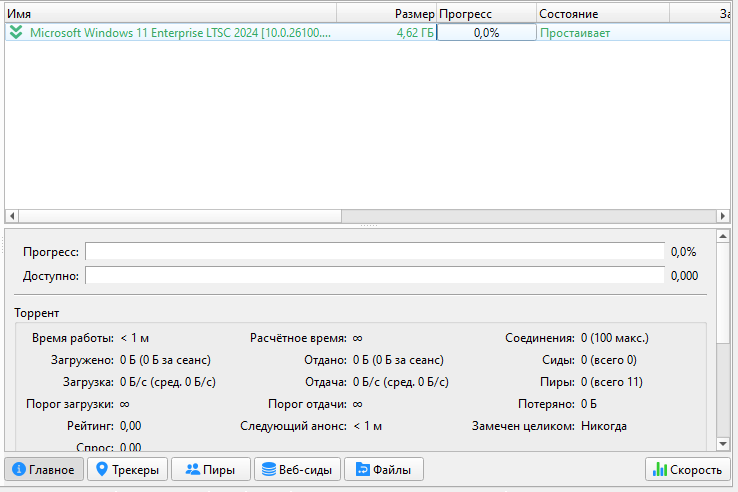Viewport: 738px width, 492px height.
Task: Click the Простаивает status text
Action: [x=575, y=33]
